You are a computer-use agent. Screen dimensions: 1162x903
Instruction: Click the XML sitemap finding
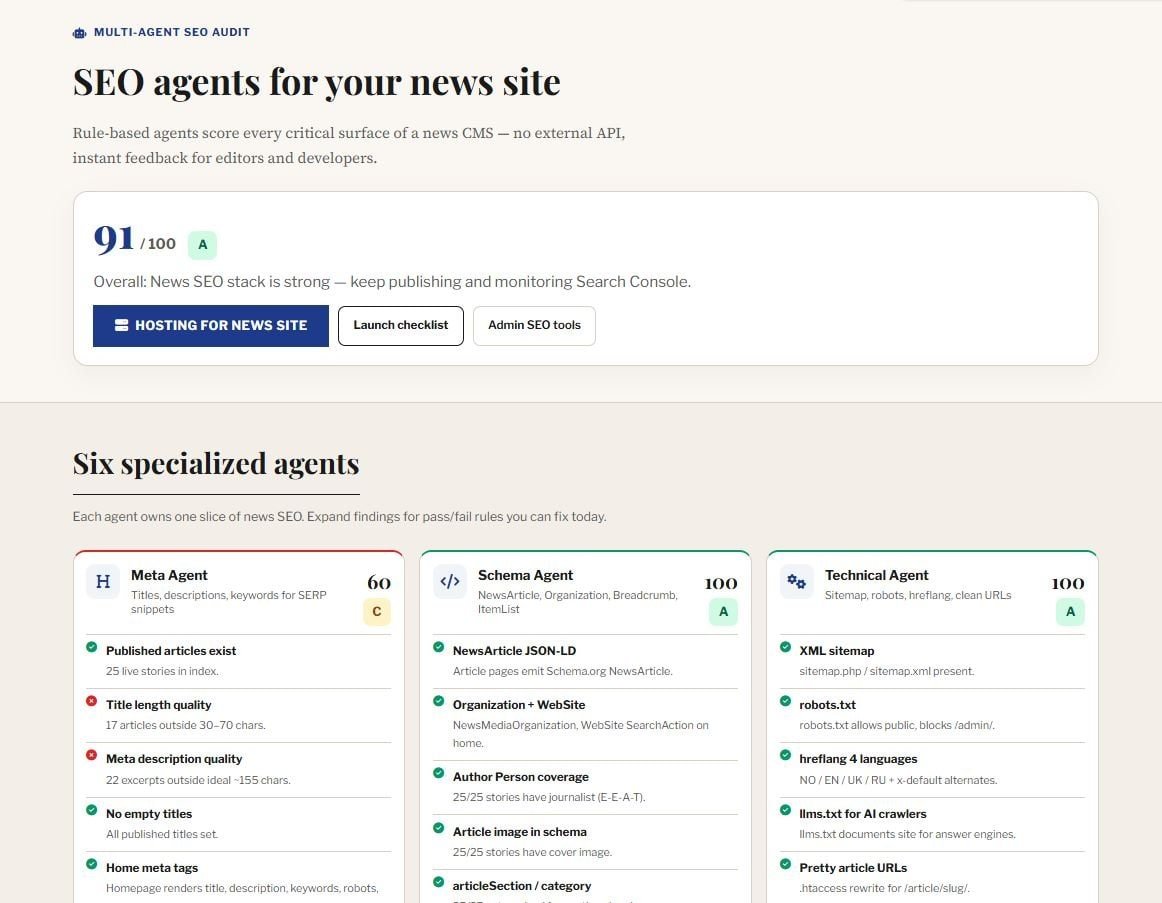pos(837,650)
